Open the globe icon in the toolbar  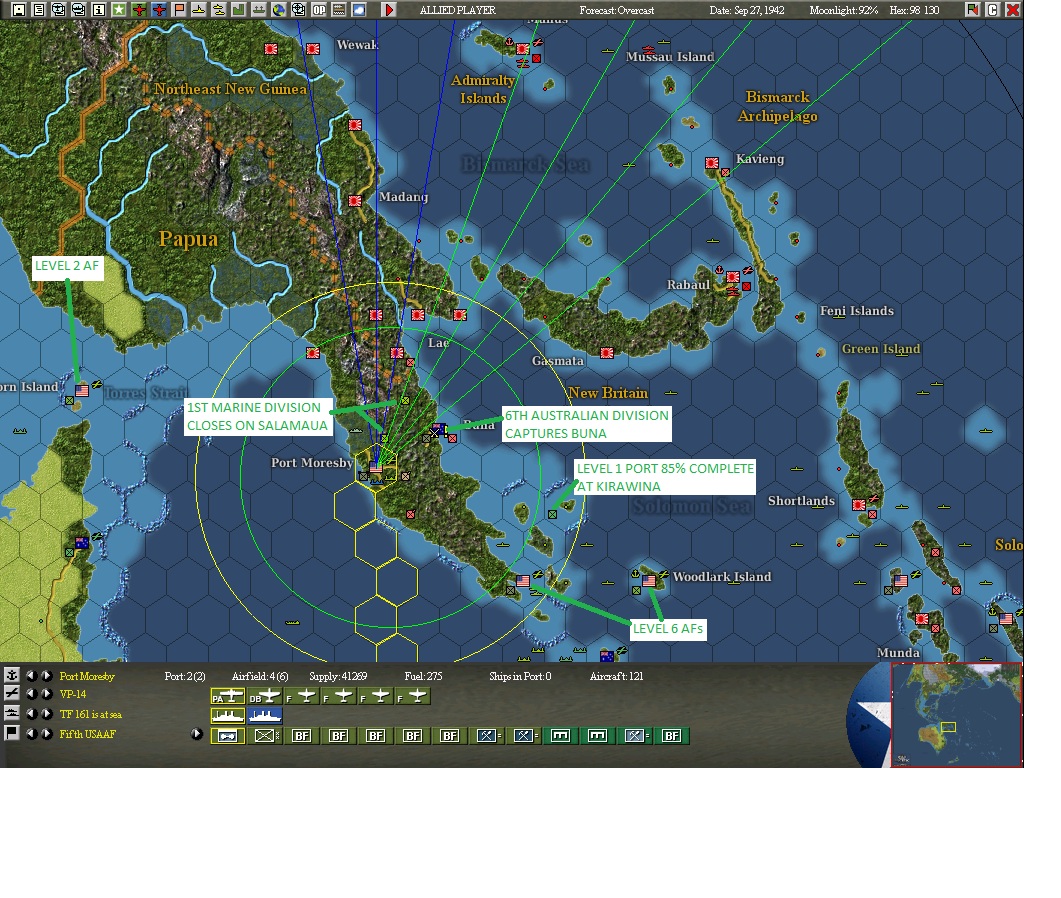(279, 9)
